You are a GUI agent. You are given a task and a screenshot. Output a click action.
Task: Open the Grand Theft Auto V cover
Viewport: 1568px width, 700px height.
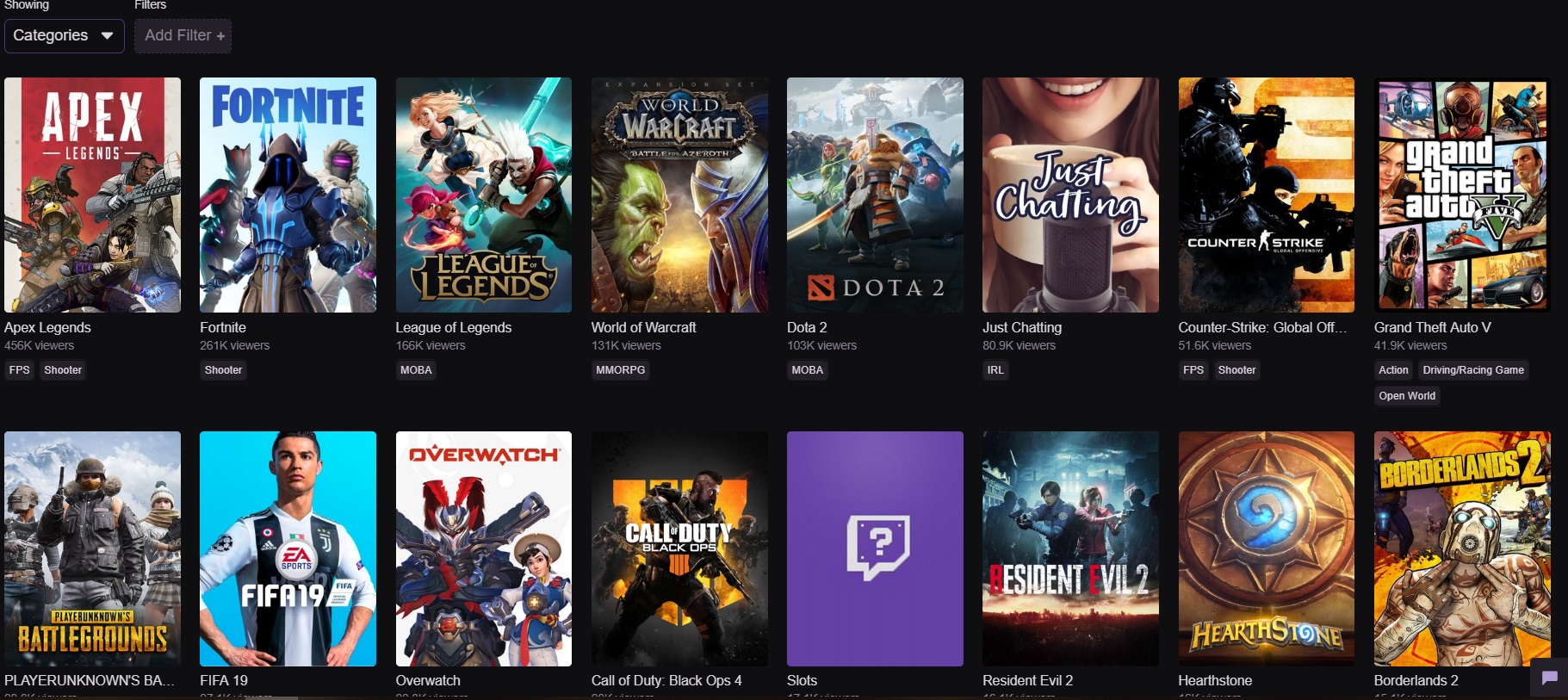(1462, 195)
